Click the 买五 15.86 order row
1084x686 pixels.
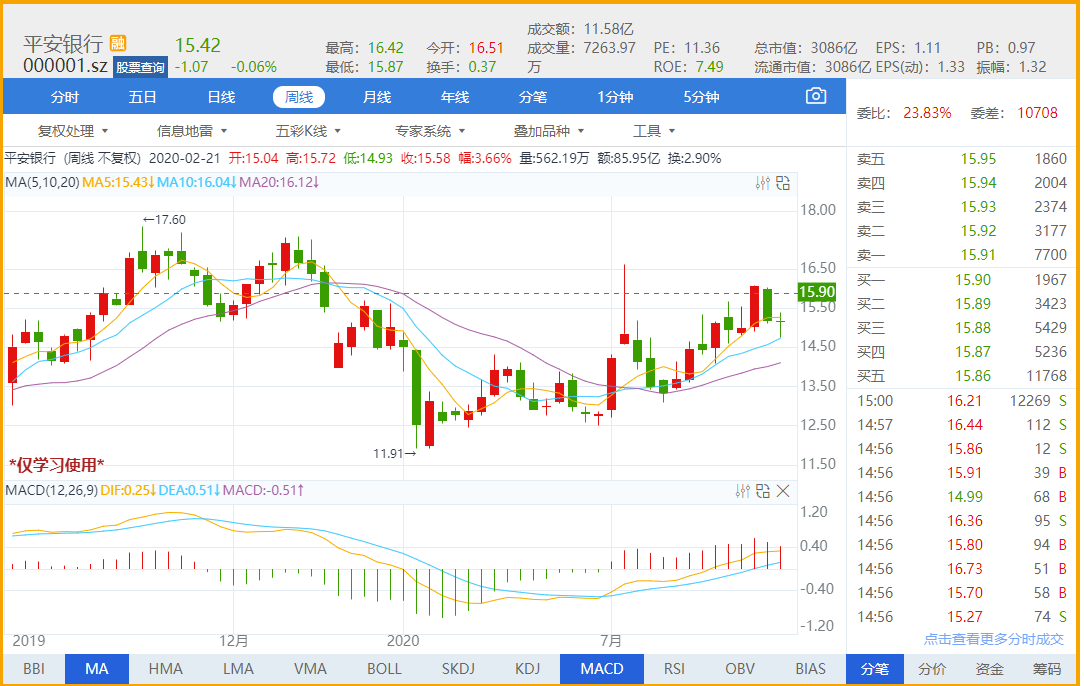tap(962, 376)
